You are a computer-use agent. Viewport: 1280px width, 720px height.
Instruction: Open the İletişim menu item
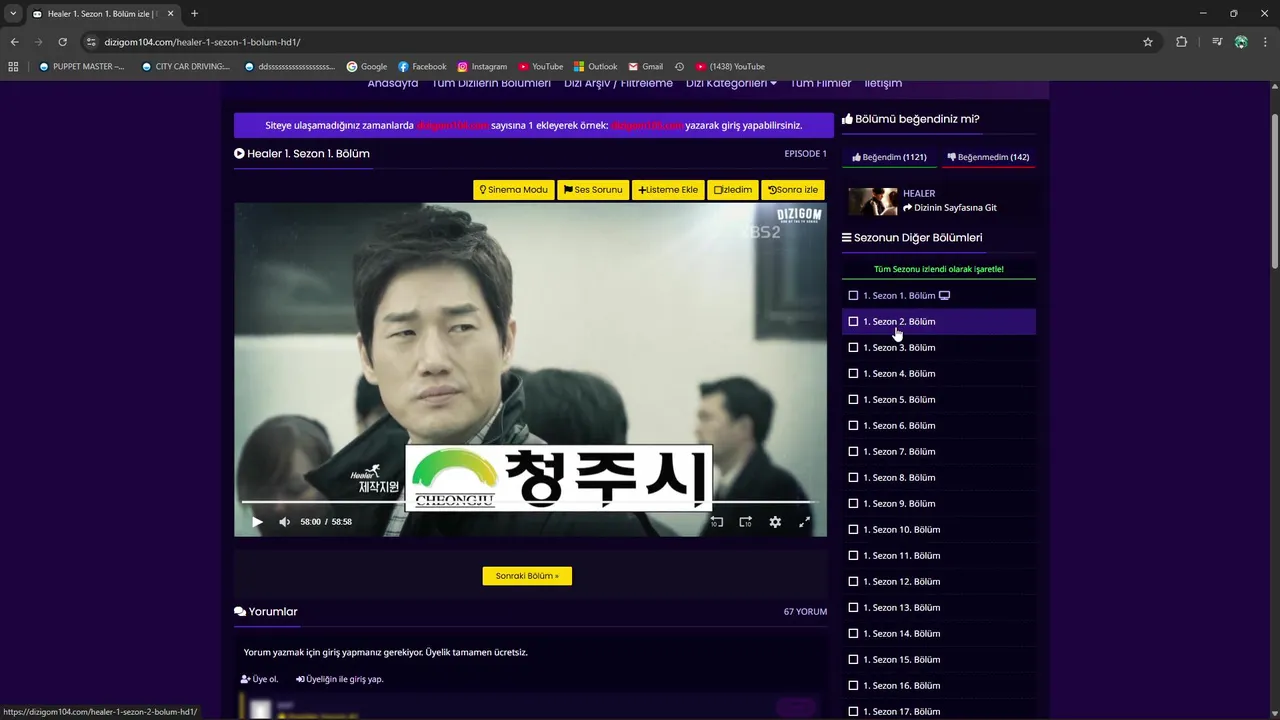point(883,84)
